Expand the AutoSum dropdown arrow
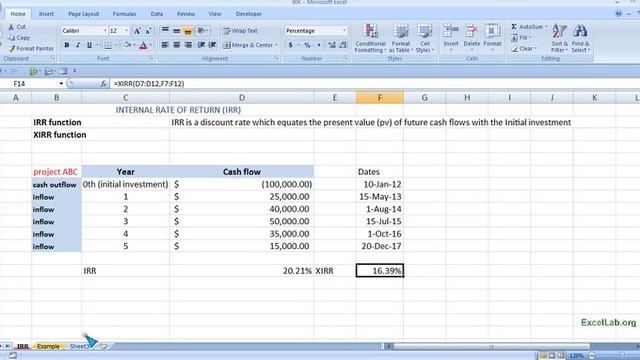The height and width of the screenshot is (360, 640). [546, 27]
